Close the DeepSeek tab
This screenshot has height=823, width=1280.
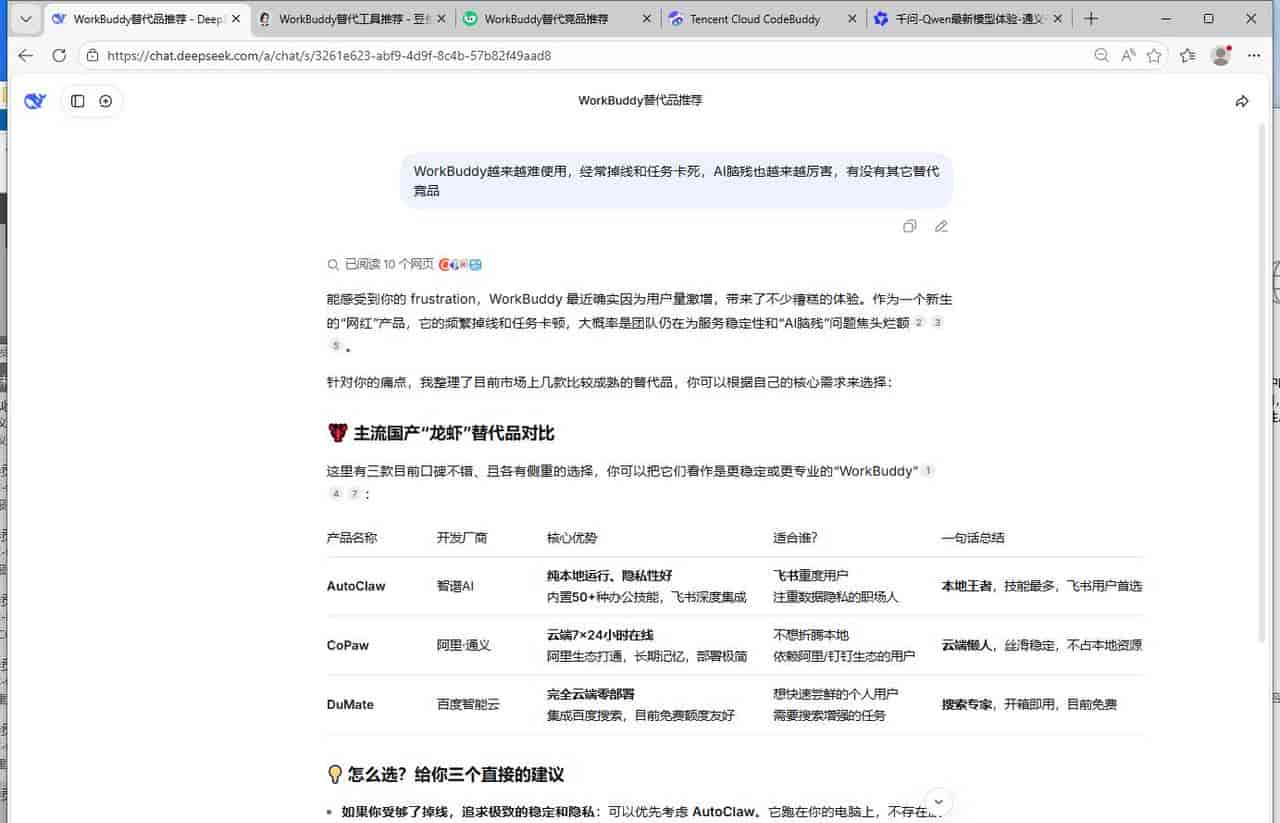tap(236, 19)
